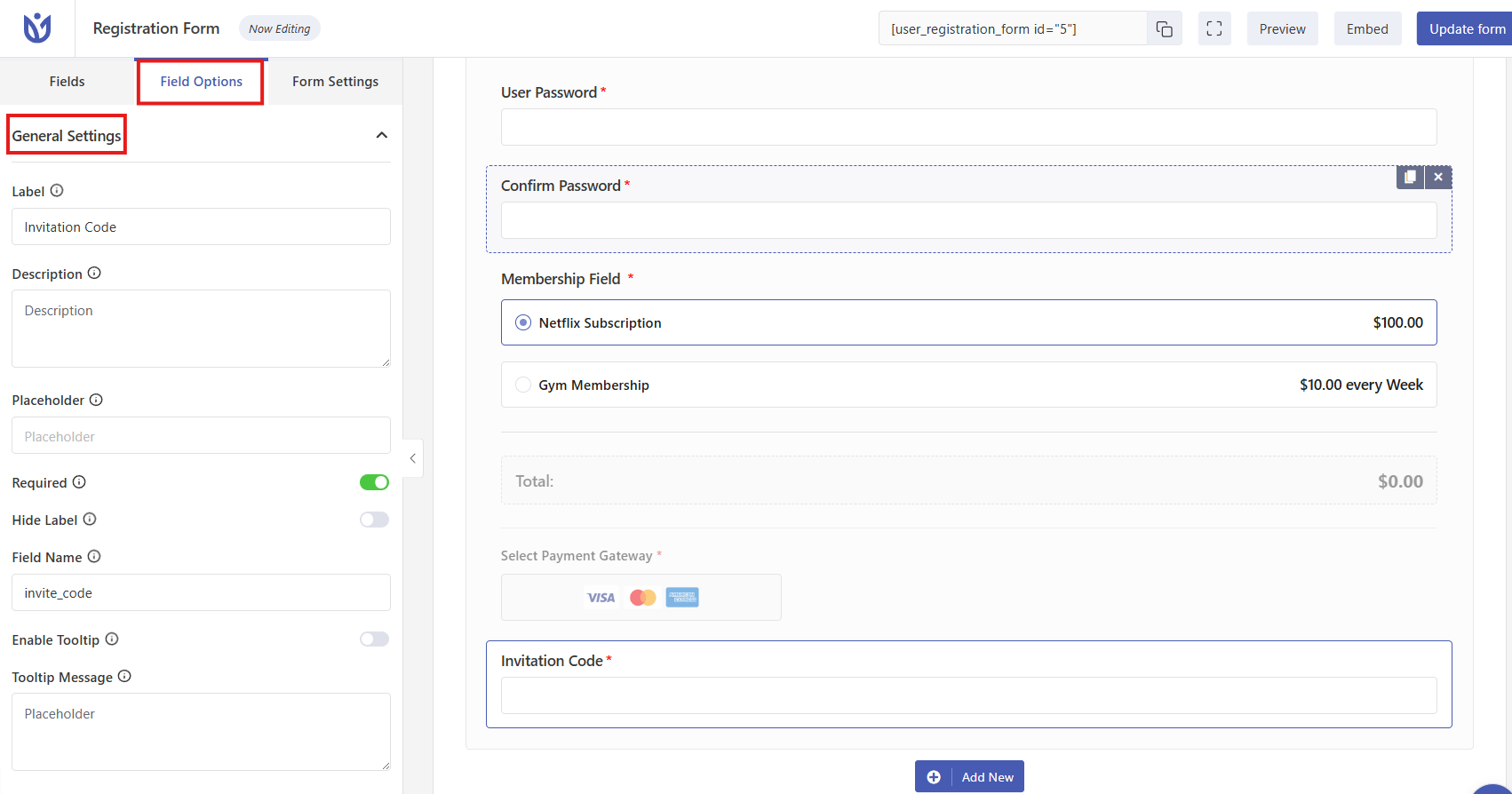Click the Field Name info icon
The height and width of the screenshot is (794, 1512).
coord(94,556)
